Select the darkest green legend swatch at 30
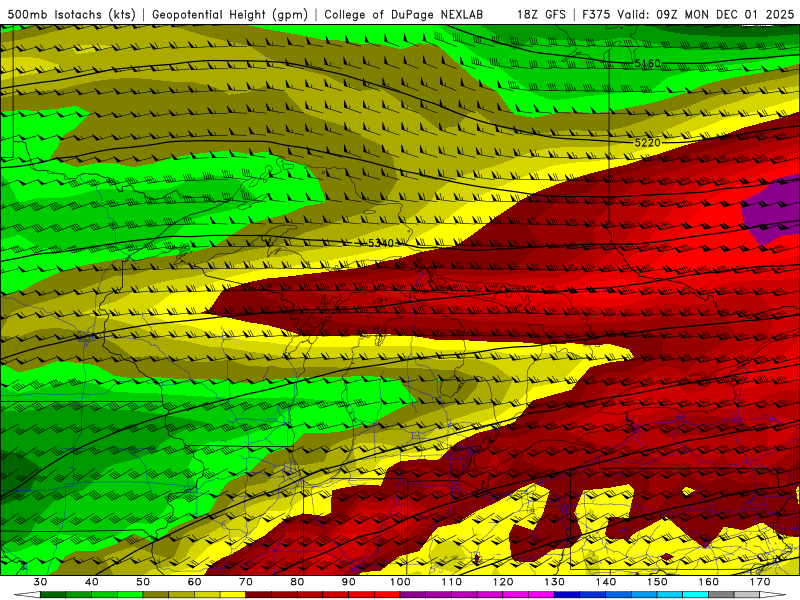The height and width of the screenshot is (600, 800). (x=53, y=595)
